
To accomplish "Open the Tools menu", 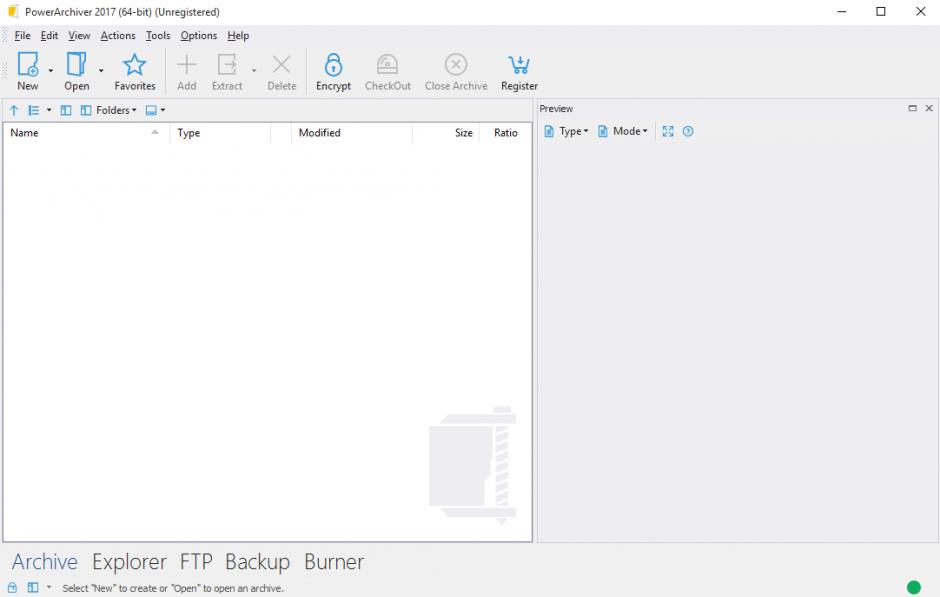I will pyautogui.click(x=158, y=35).
